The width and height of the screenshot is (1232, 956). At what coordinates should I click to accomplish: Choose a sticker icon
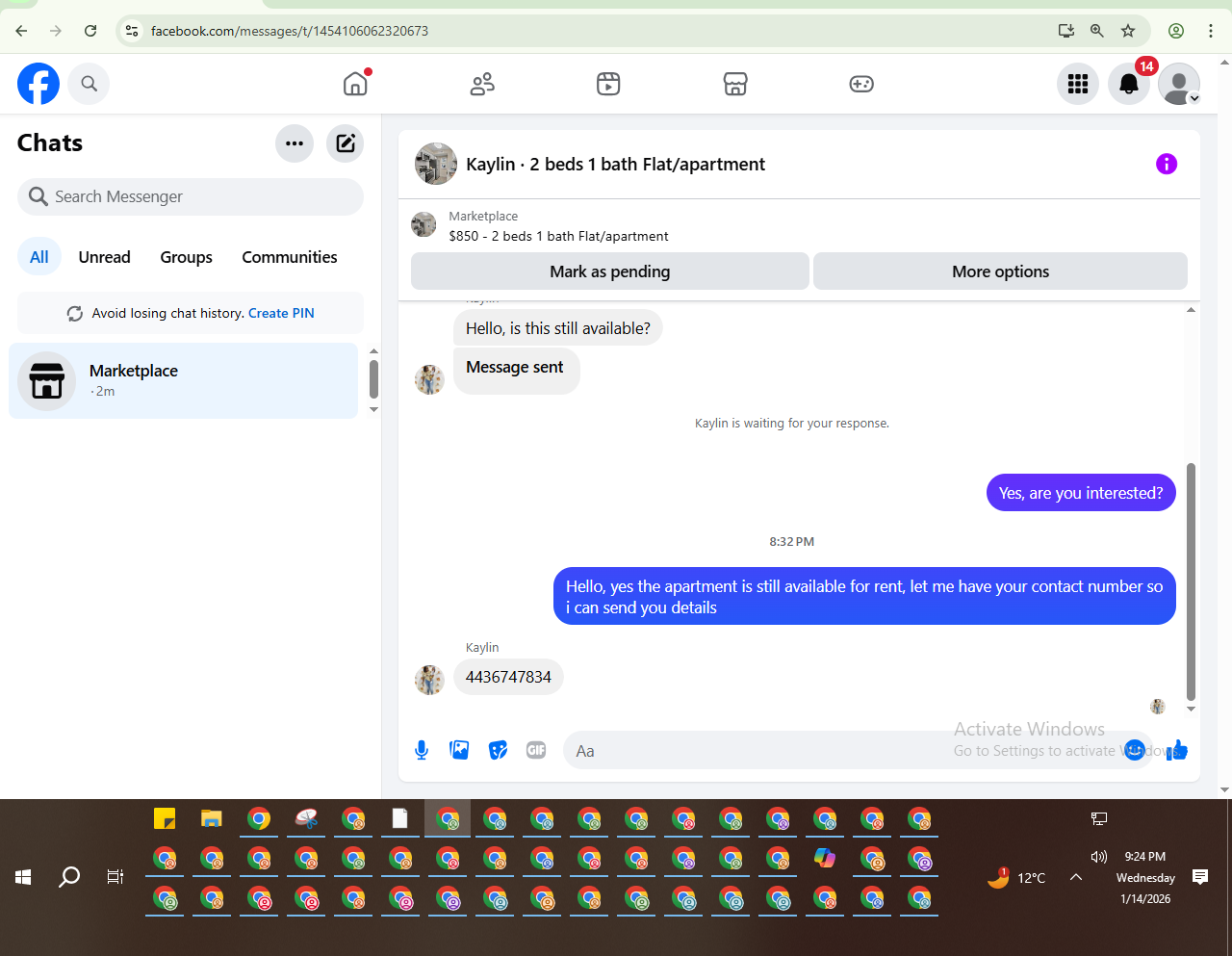[x=498, y=750]
